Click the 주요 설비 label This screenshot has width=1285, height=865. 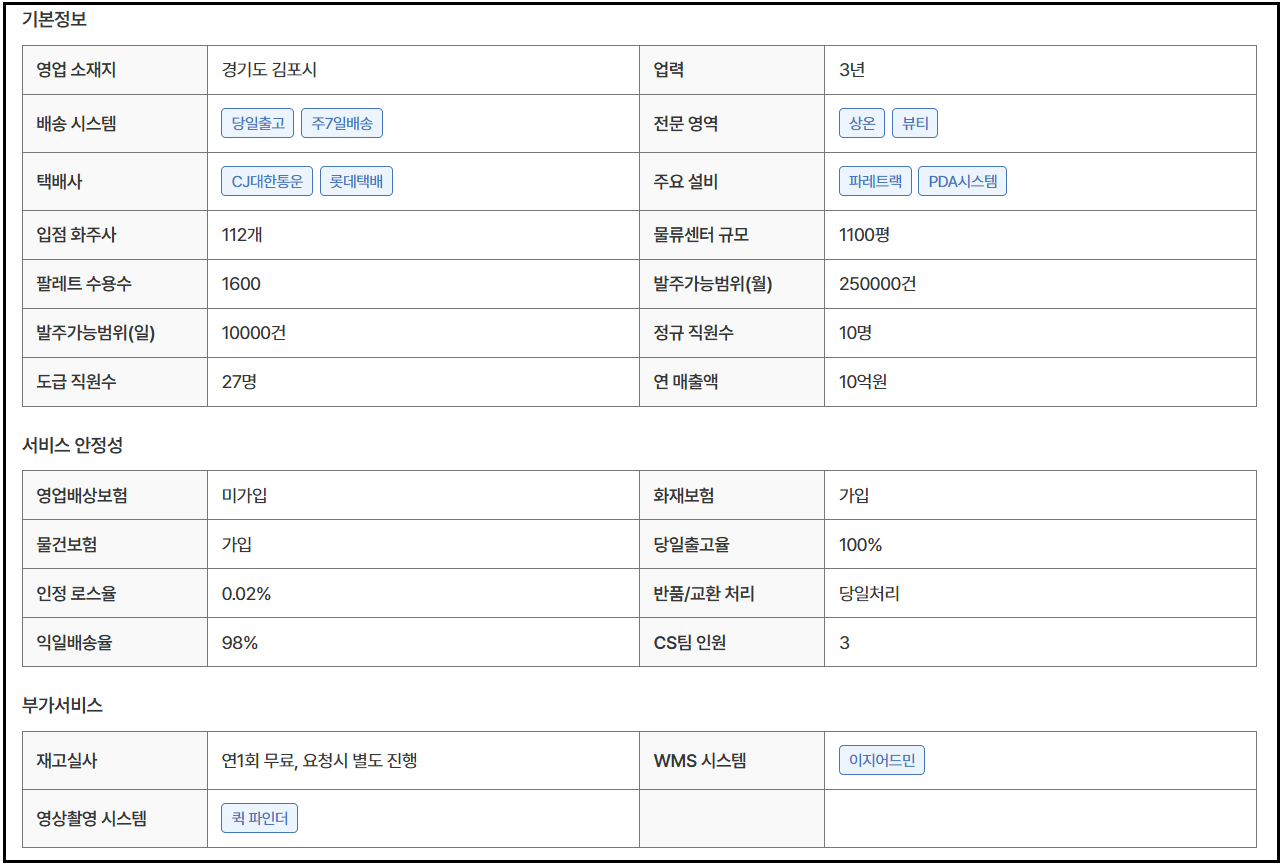[x=686, y=181]
